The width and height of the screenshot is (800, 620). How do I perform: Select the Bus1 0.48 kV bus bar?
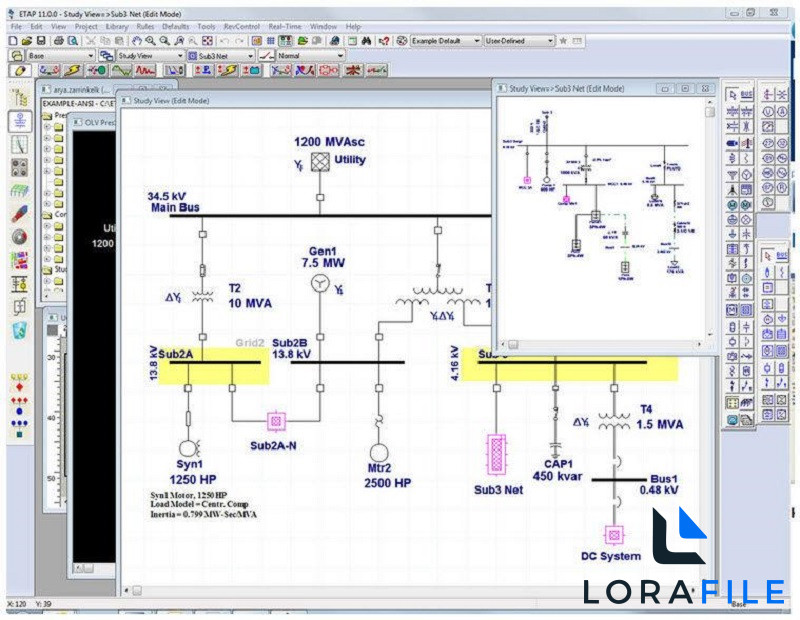pyautogui.click(x=619, y=480)
